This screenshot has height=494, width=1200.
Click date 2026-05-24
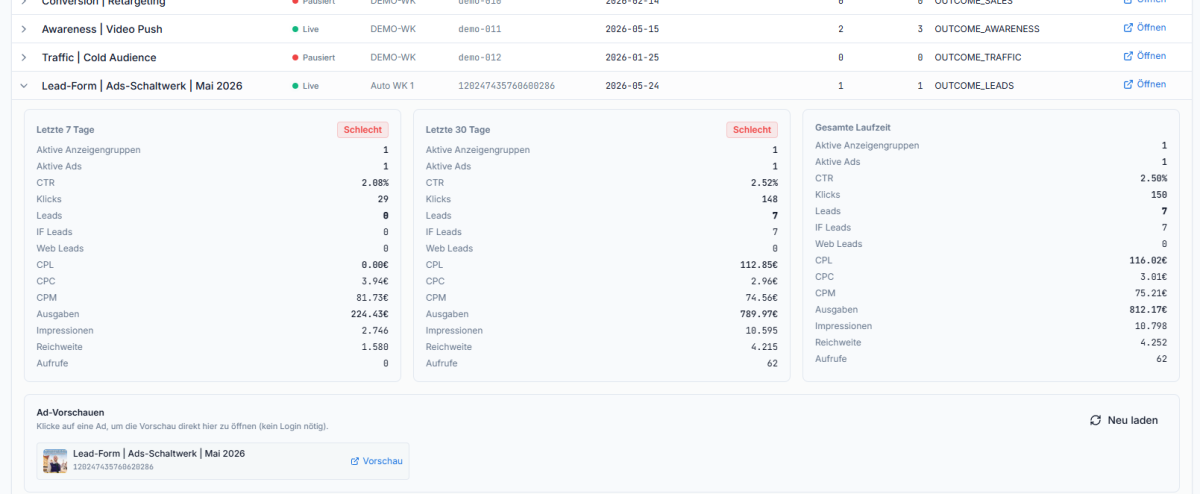tap(632, 86)
